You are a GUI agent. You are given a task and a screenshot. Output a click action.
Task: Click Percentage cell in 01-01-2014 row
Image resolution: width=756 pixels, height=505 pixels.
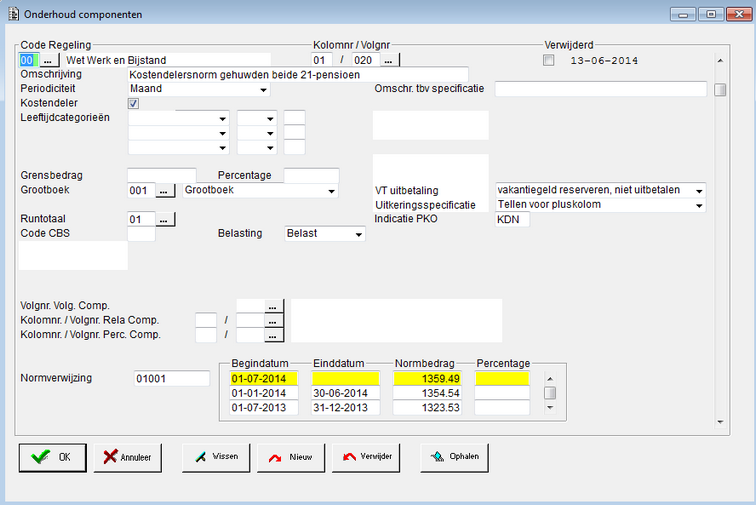click(x=502, y=393)
